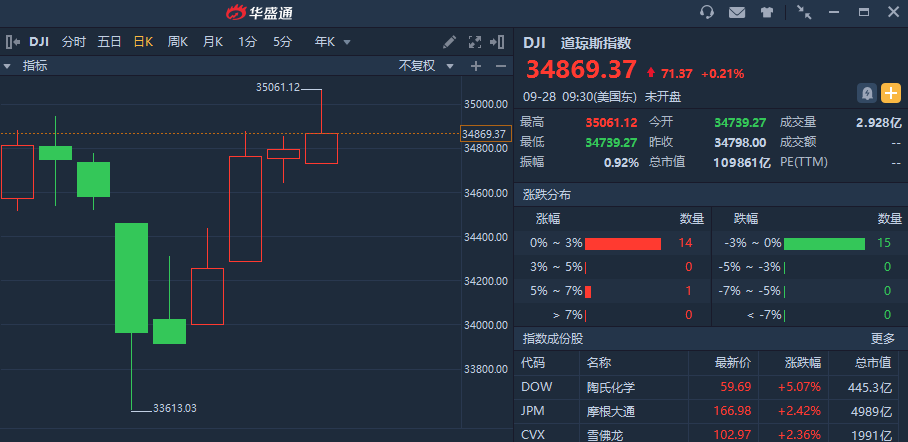Zoom in chart with plus icon

475,66
